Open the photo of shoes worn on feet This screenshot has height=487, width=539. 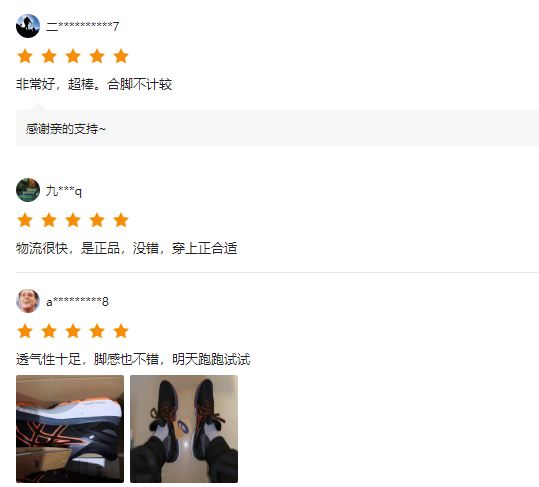[184, 429]
